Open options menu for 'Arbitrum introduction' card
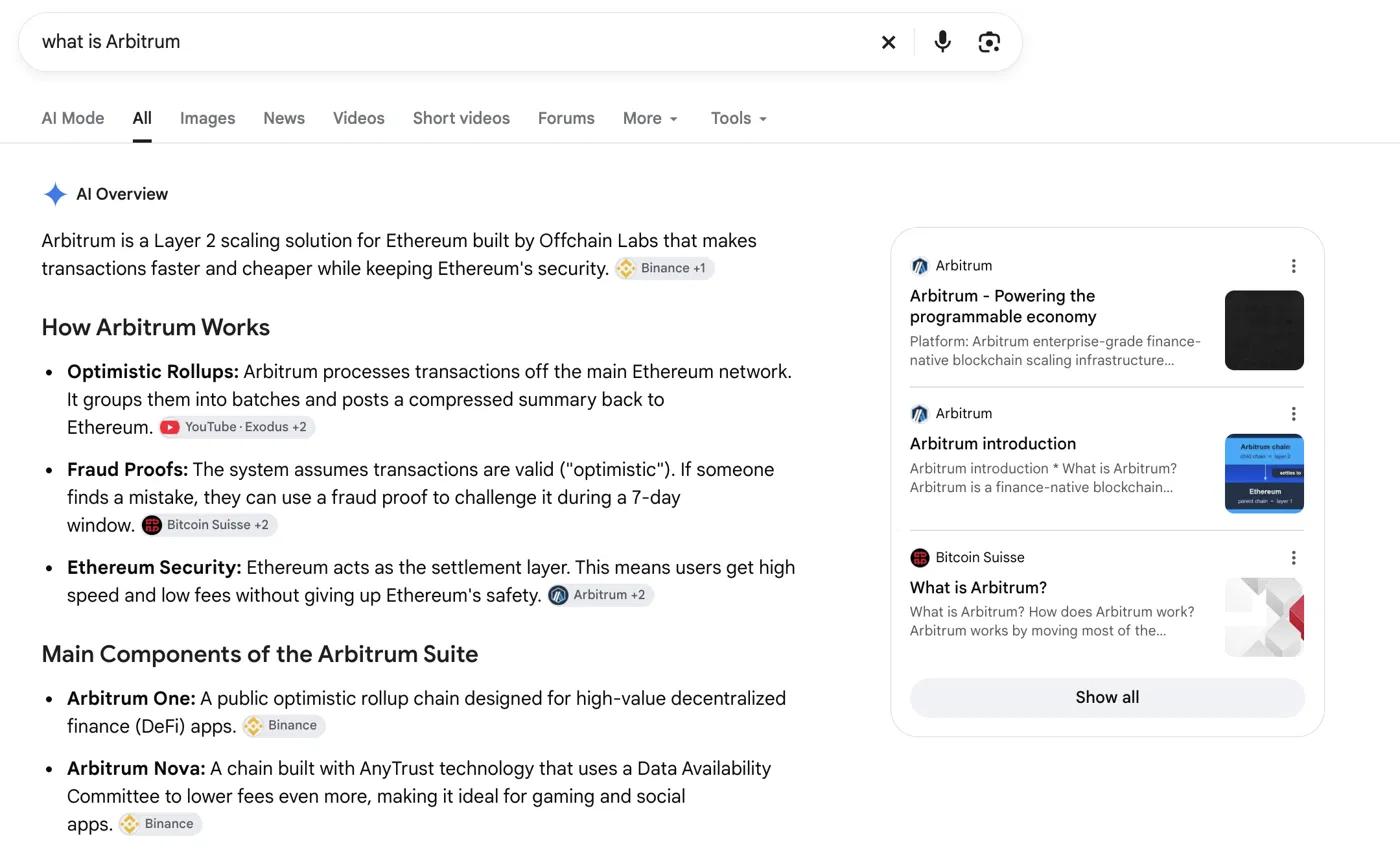The image size is (1400, 852). click(1293, 414)
